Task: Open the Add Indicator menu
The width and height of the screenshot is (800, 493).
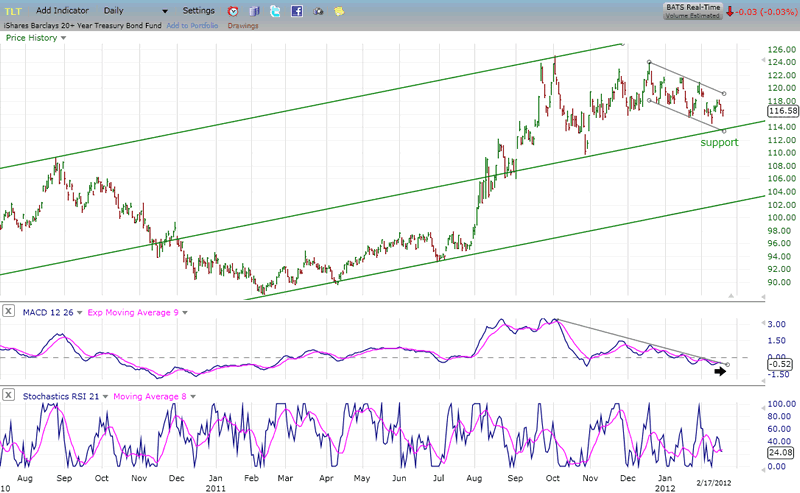Action: pos(64,10)
